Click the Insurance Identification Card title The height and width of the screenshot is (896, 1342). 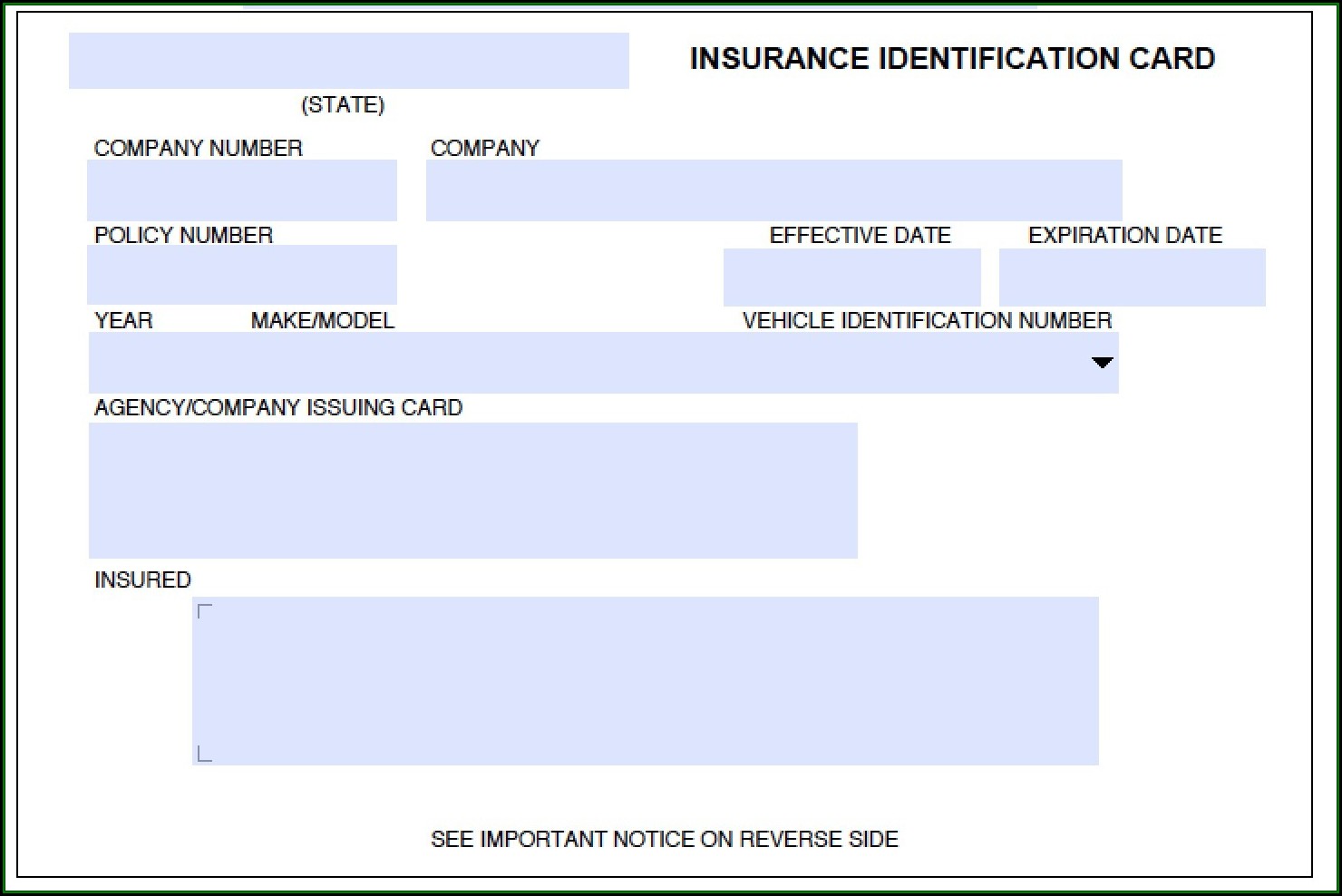pos(952,59)
